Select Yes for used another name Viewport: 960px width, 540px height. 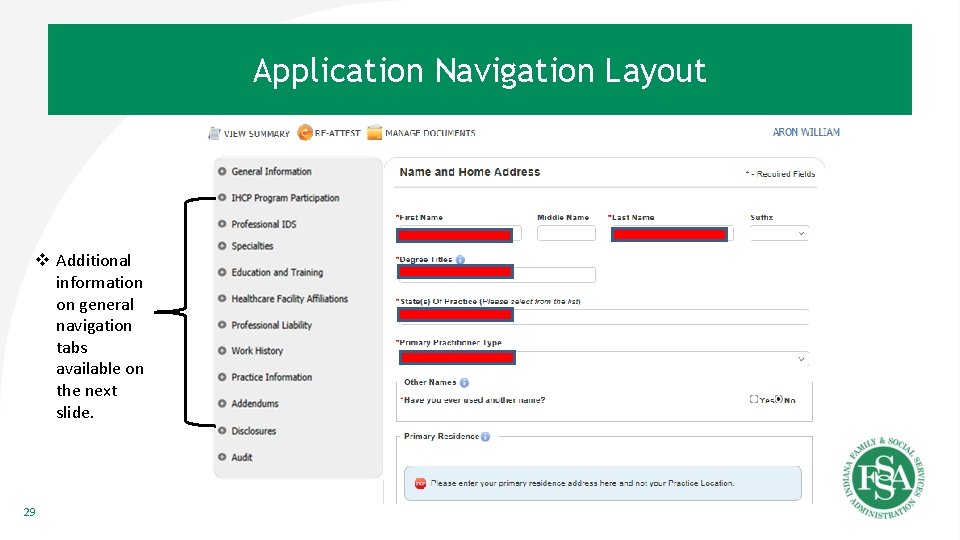754,399
